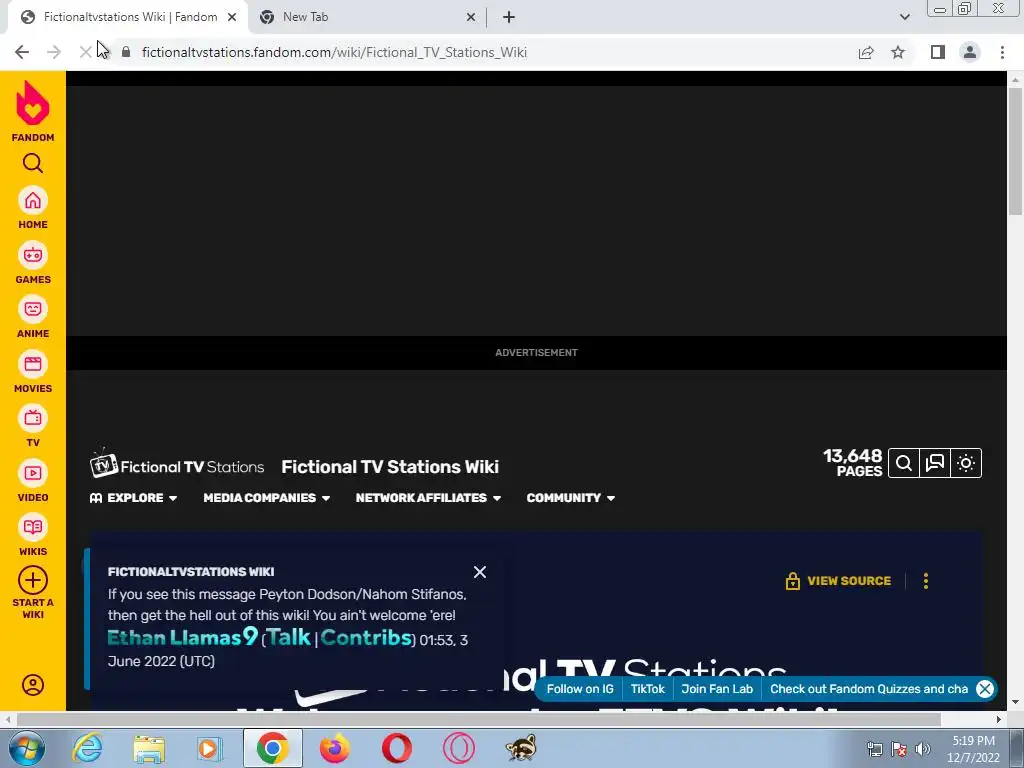Open Windows Start menu
Viewport: 1024px width, 768px height.
[x=26, y=748]
